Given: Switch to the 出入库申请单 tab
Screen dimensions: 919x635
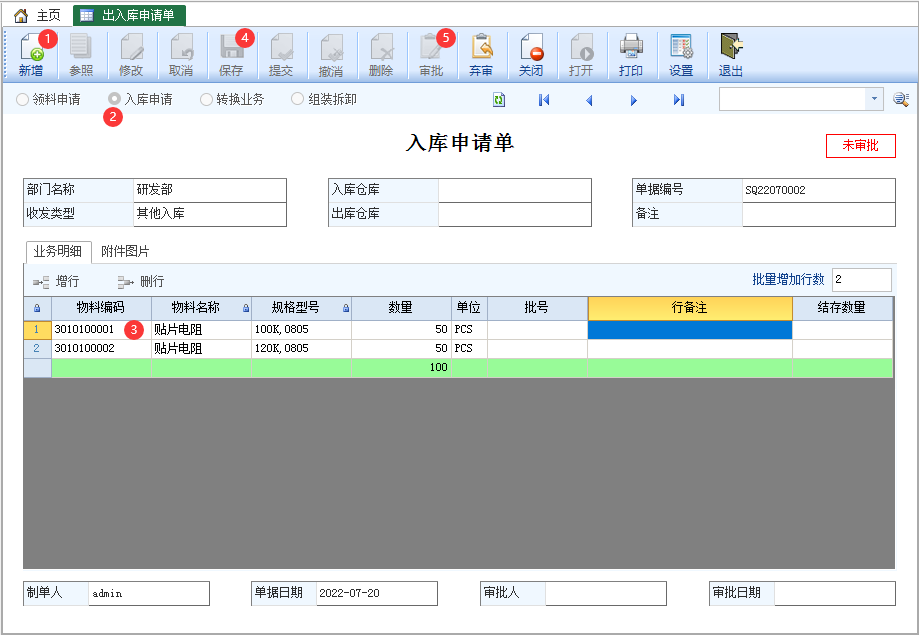Looking at the screenshot, I should (x=130, y=15).
